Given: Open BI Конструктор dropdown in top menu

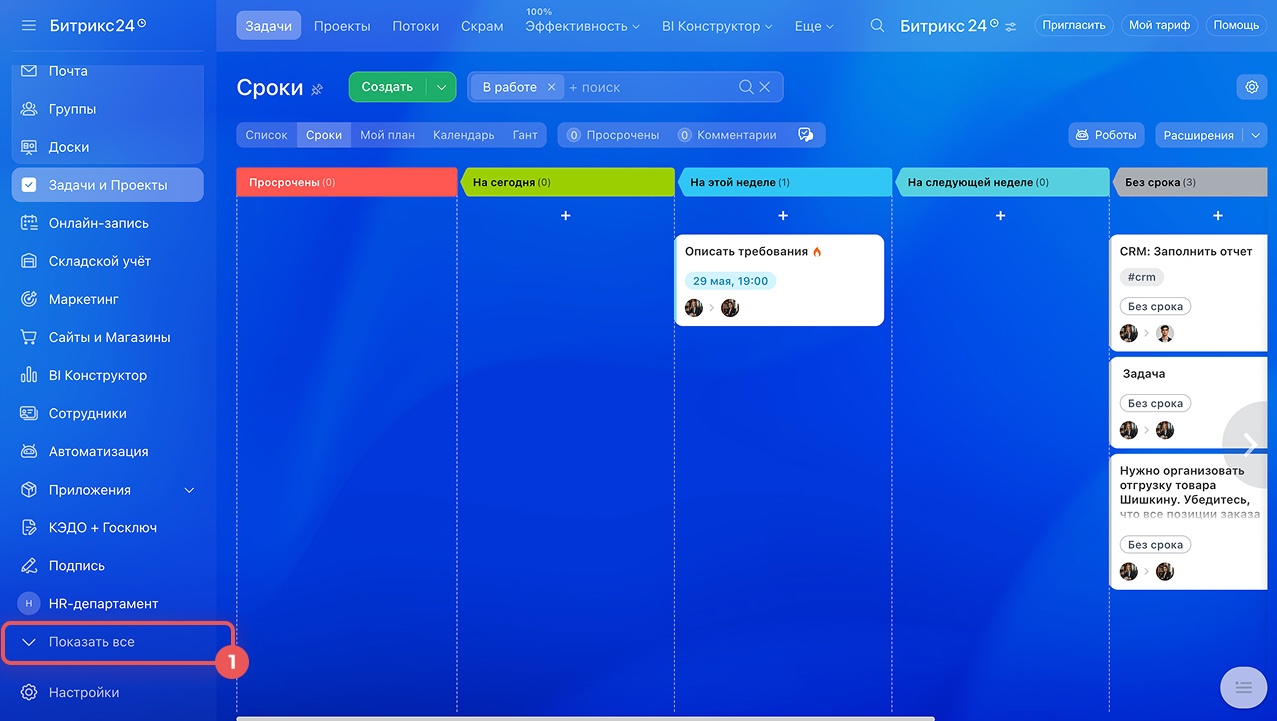Looking at the screenshot, I should tap(717, 26).
